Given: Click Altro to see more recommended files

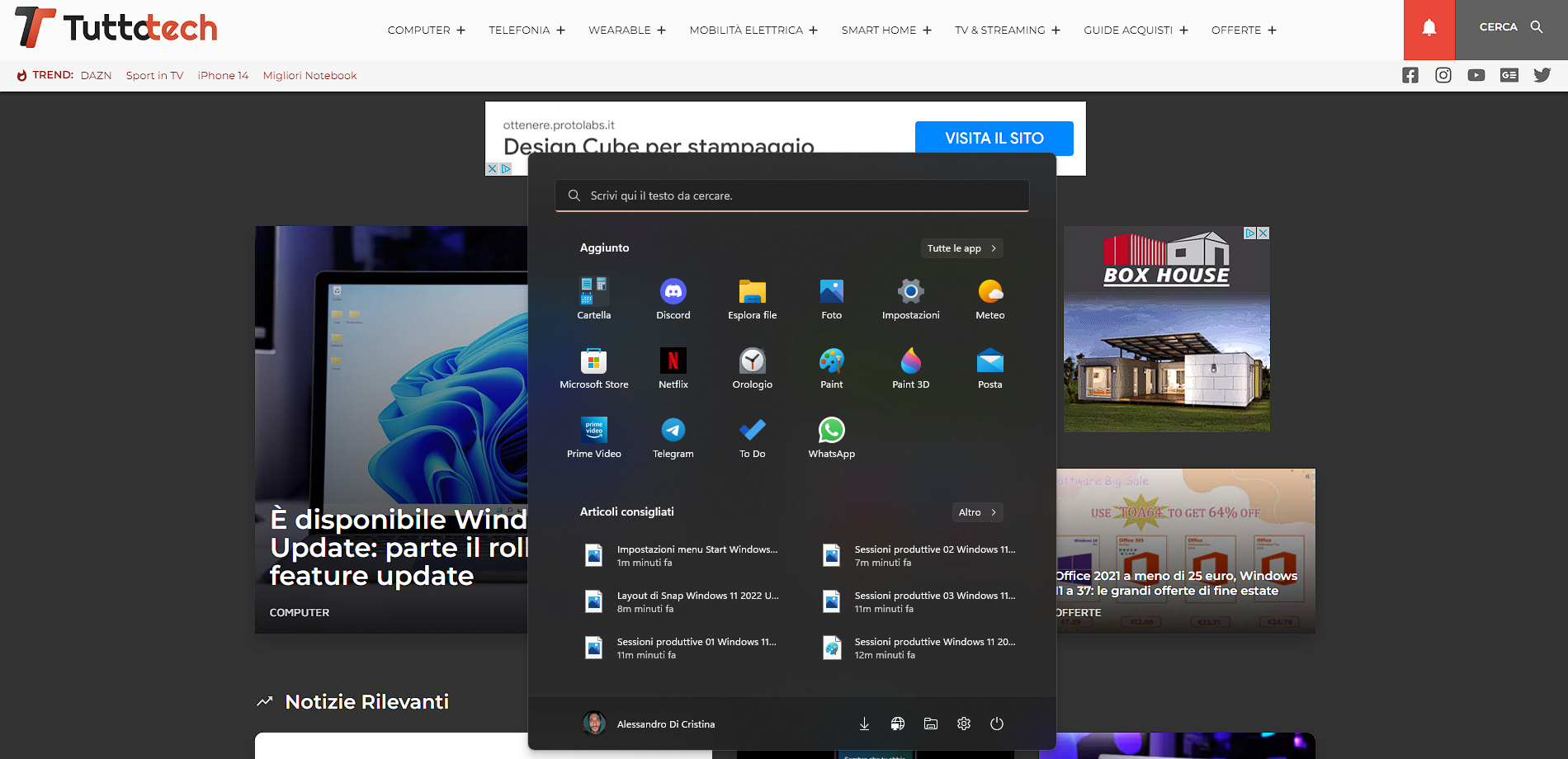Looking at the screenshot, I should pyautogui.click(x=977, y=512).
